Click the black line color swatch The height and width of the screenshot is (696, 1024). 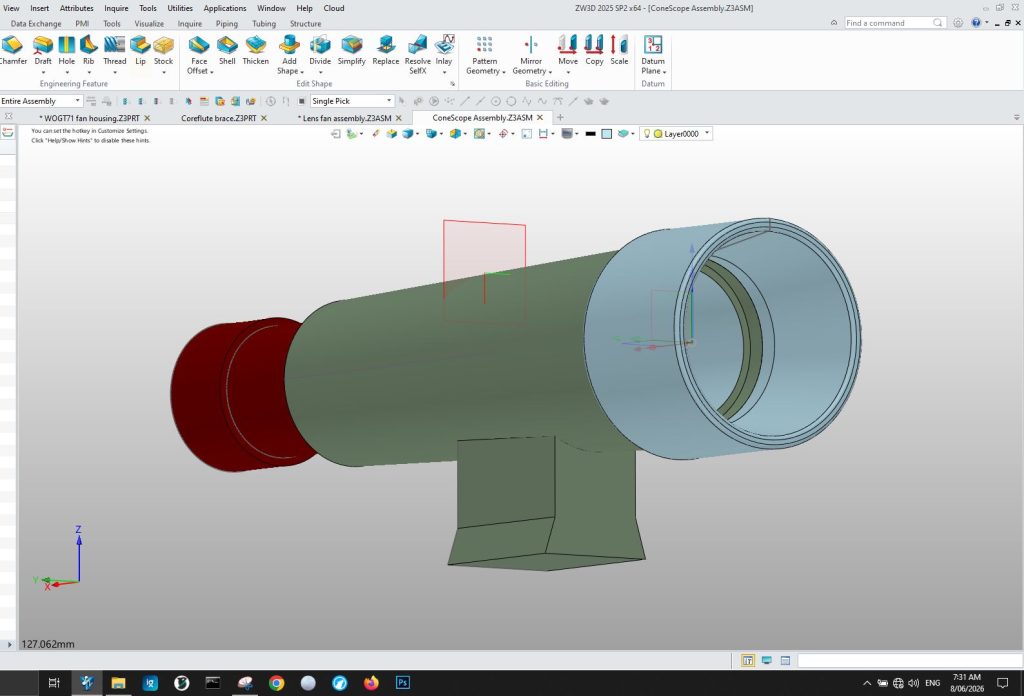[x=590, y=134]
